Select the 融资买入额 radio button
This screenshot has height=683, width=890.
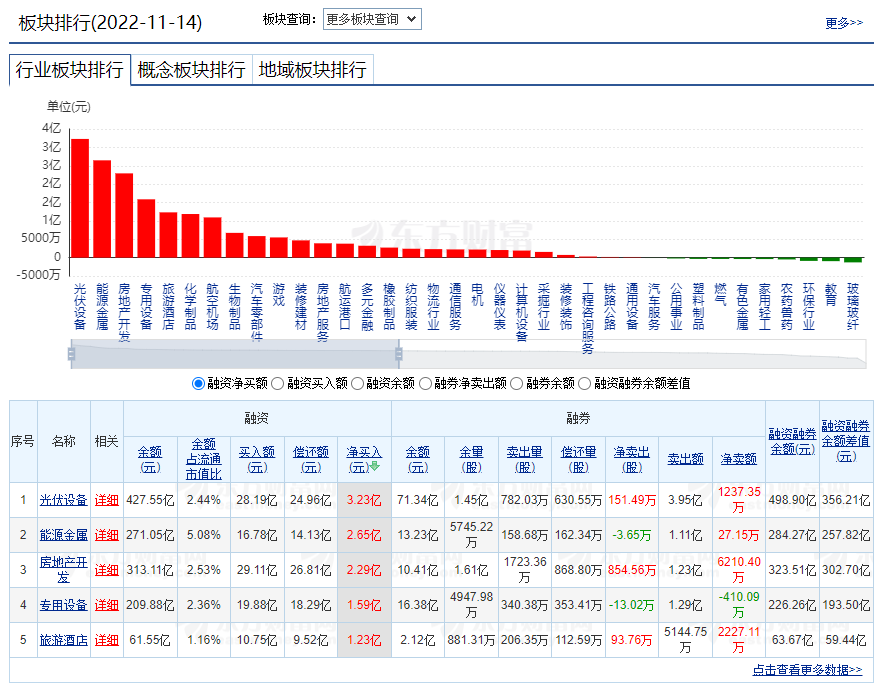coord(278,383)
